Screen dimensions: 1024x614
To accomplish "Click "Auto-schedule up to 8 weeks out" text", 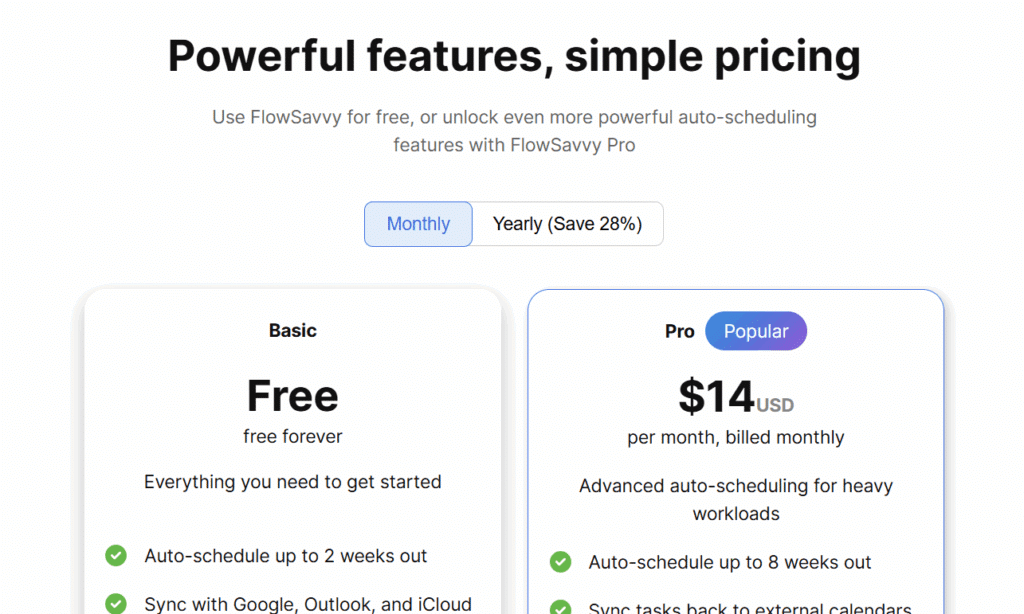I will [730, 562].
